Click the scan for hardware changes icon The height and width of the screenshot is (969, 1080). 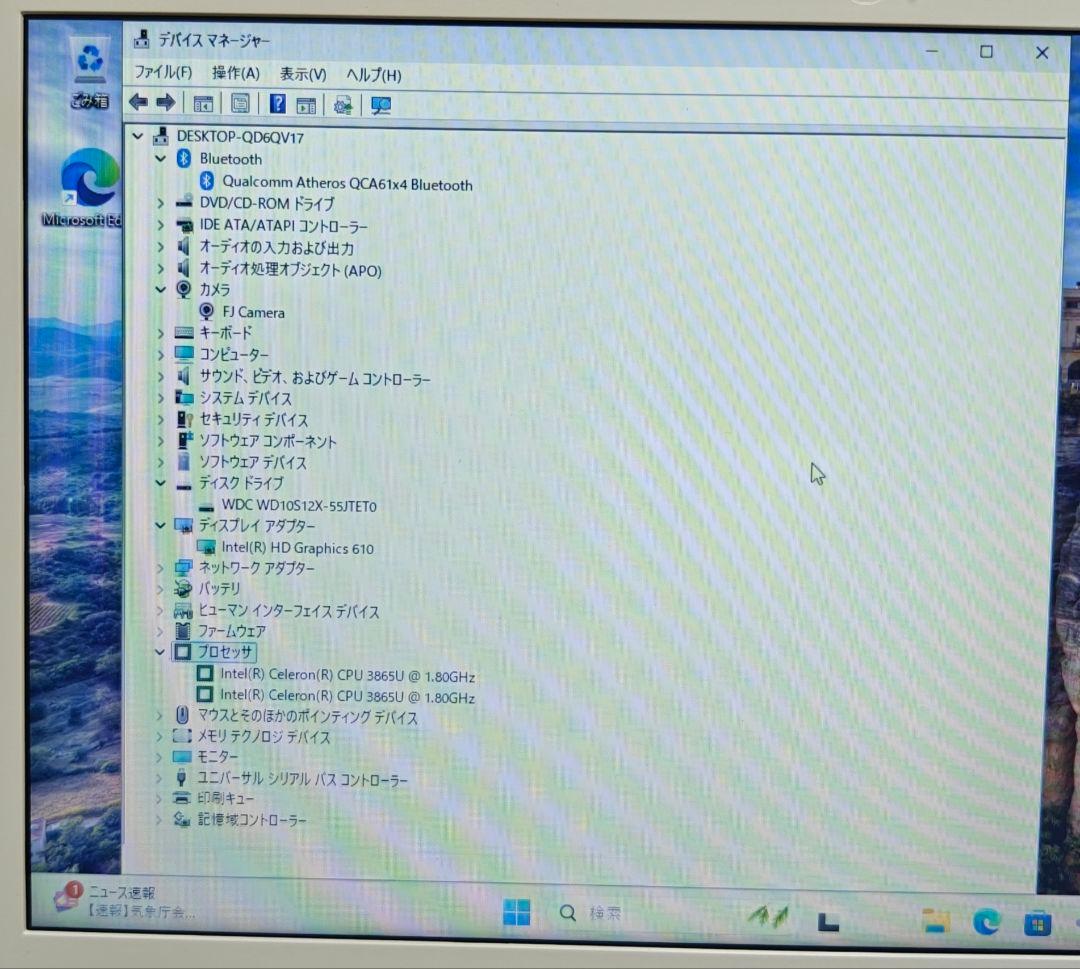[x=380, y=105]
